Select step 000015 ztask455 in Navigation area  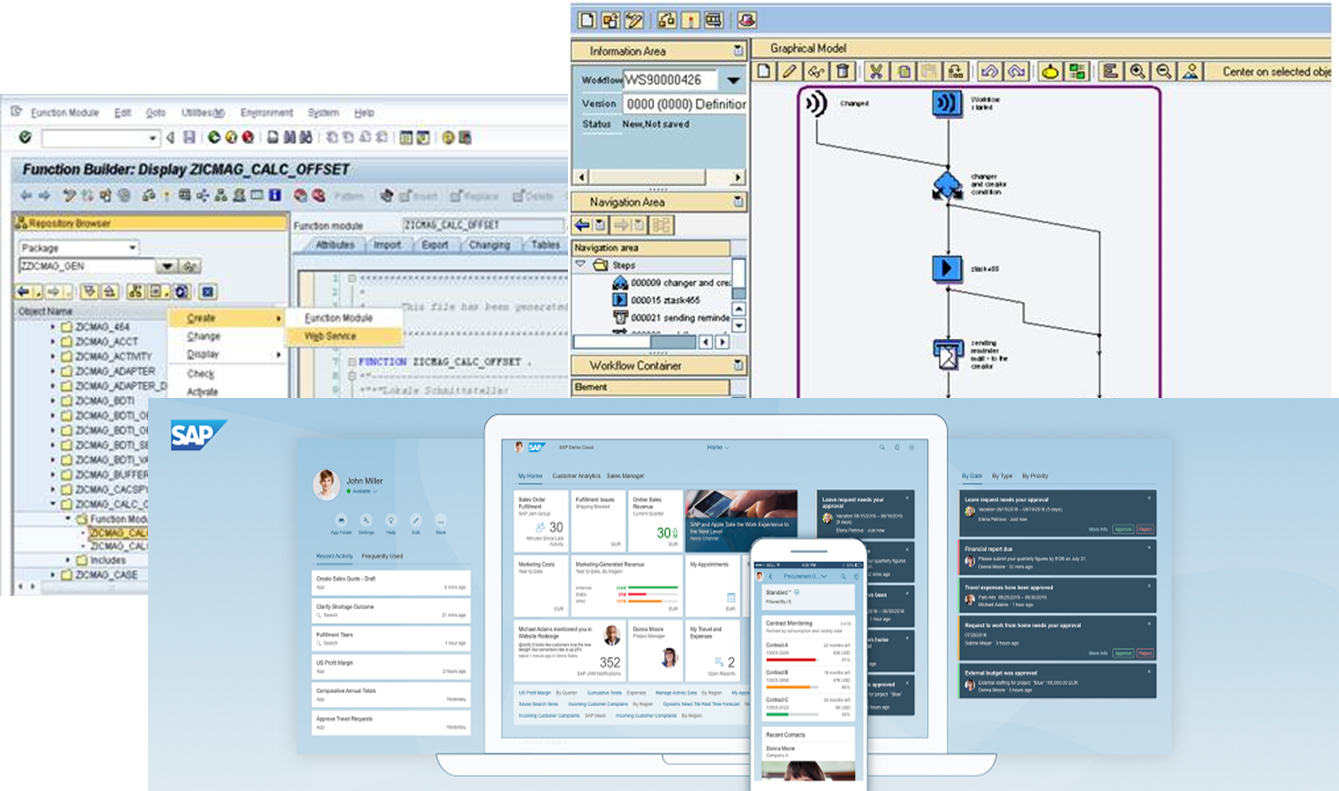coord(665,299)
